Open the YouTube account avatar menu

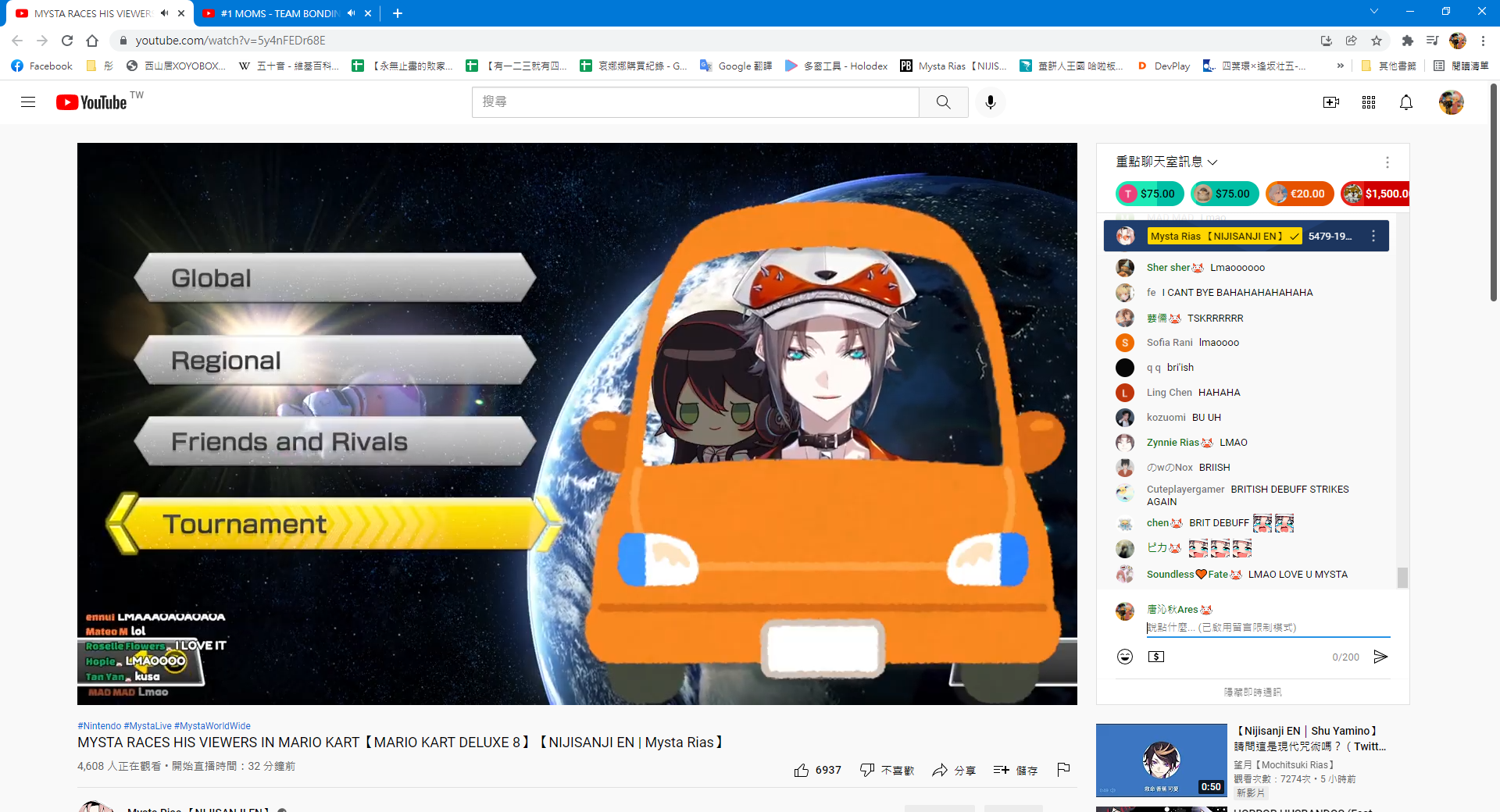pyautogui.click(x=1452, y=102)
